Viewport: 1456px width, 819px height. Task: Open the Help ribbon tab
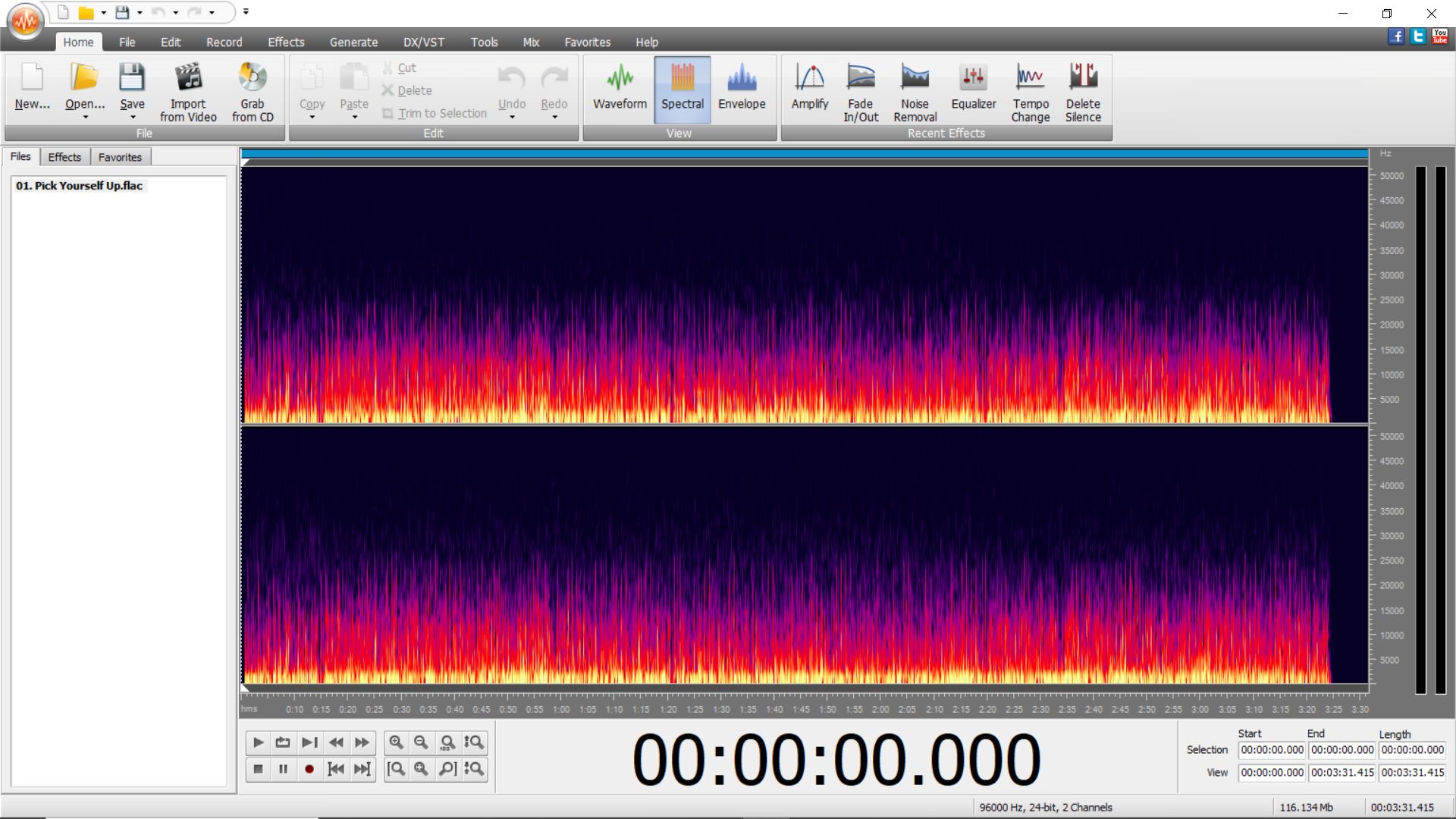[x=647, y=42]
